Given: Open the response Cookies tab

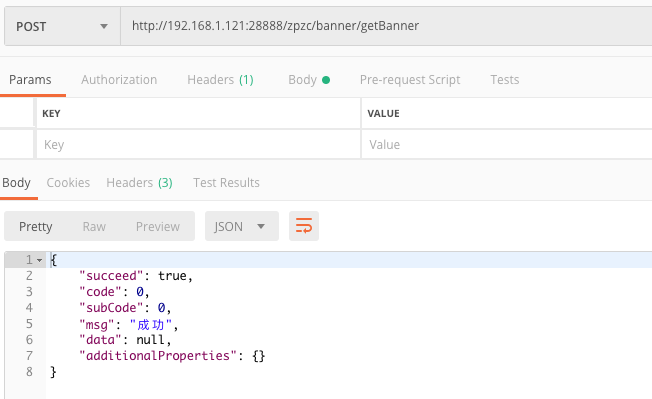Looking at the screenshot, I should (x=68, y=183).
